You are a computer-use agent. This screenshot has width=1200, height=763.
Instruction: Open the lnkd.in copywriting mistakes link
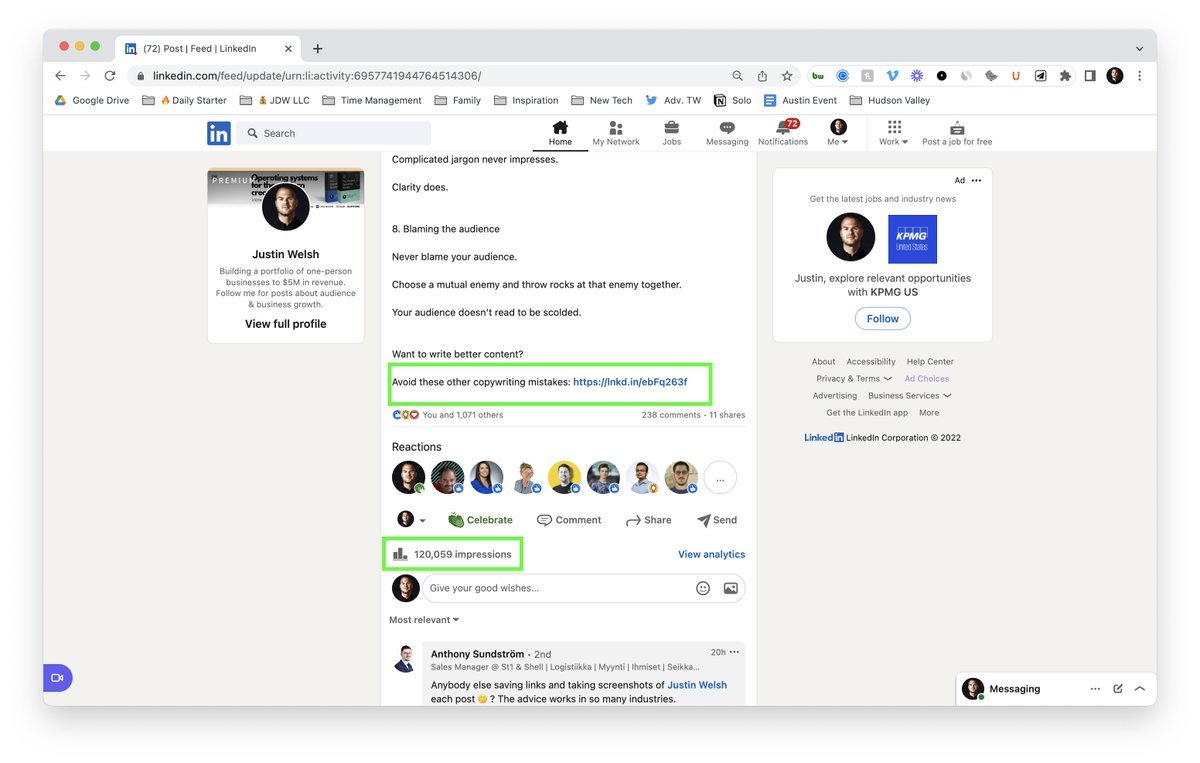coord(630,382)
